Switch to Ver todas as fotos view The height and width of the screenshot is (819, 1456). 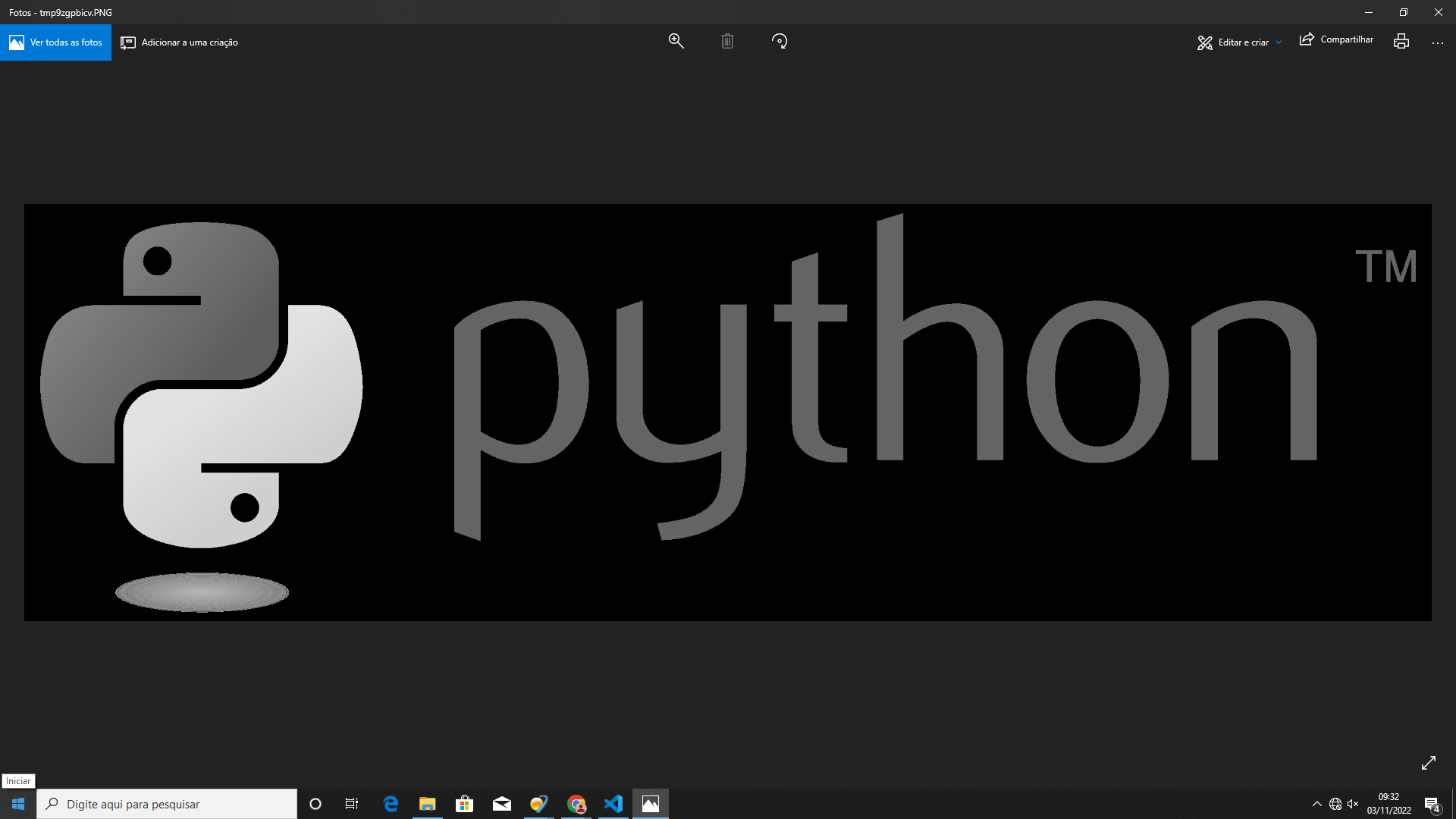point(55,42)
